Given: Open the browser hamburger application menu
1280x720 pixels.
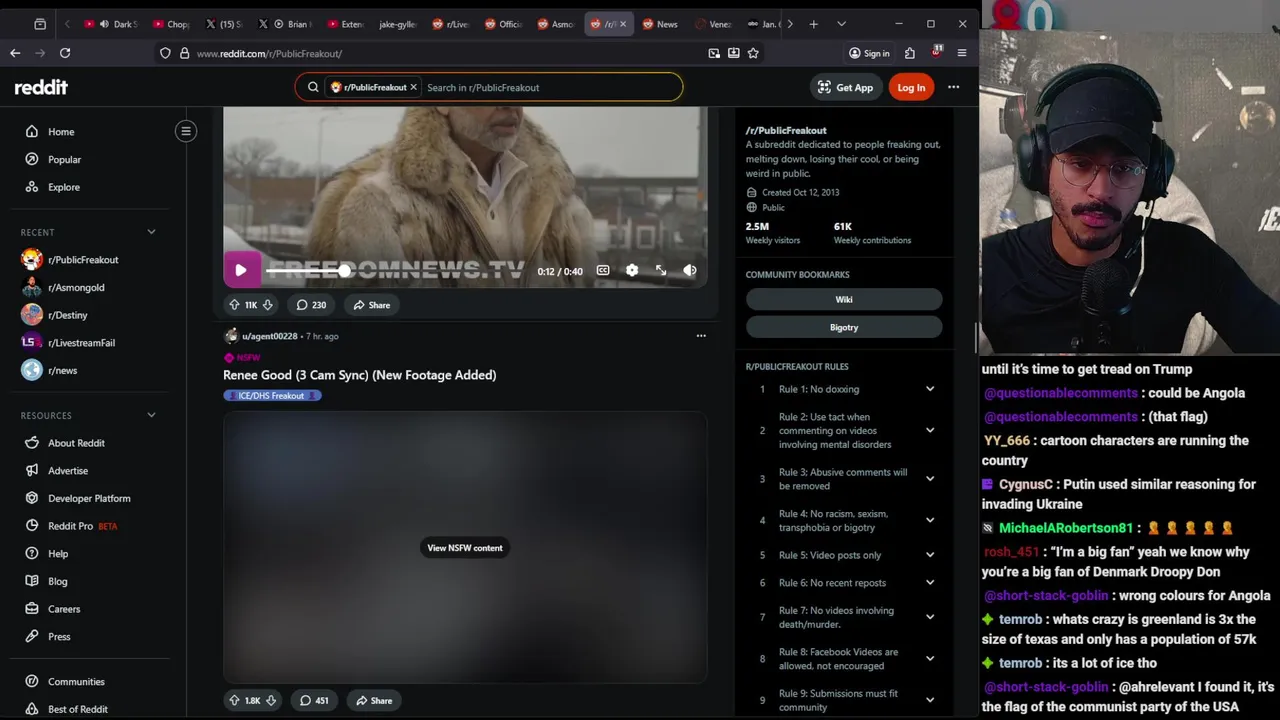Looking at the screenshot, I should pyautogui.click(x=962, y=53).
